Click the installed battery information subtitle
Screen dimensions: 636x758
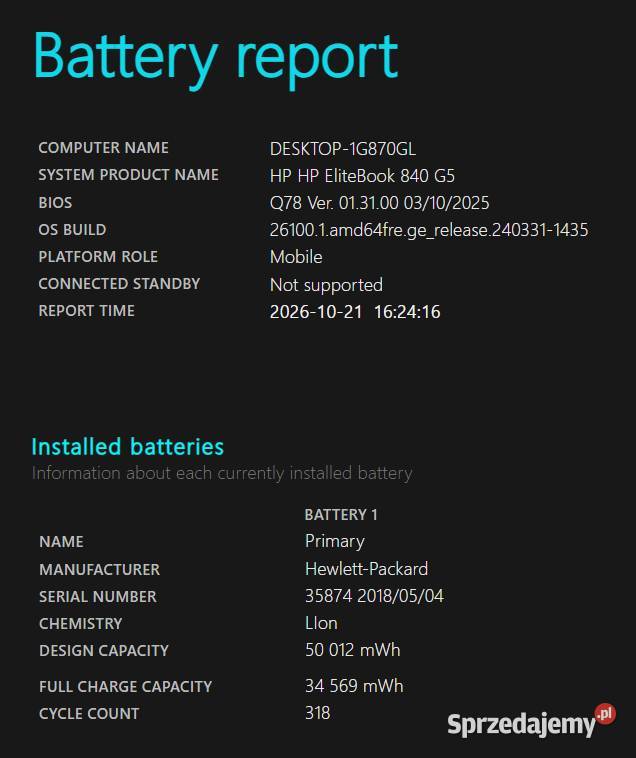coord(222,473)
